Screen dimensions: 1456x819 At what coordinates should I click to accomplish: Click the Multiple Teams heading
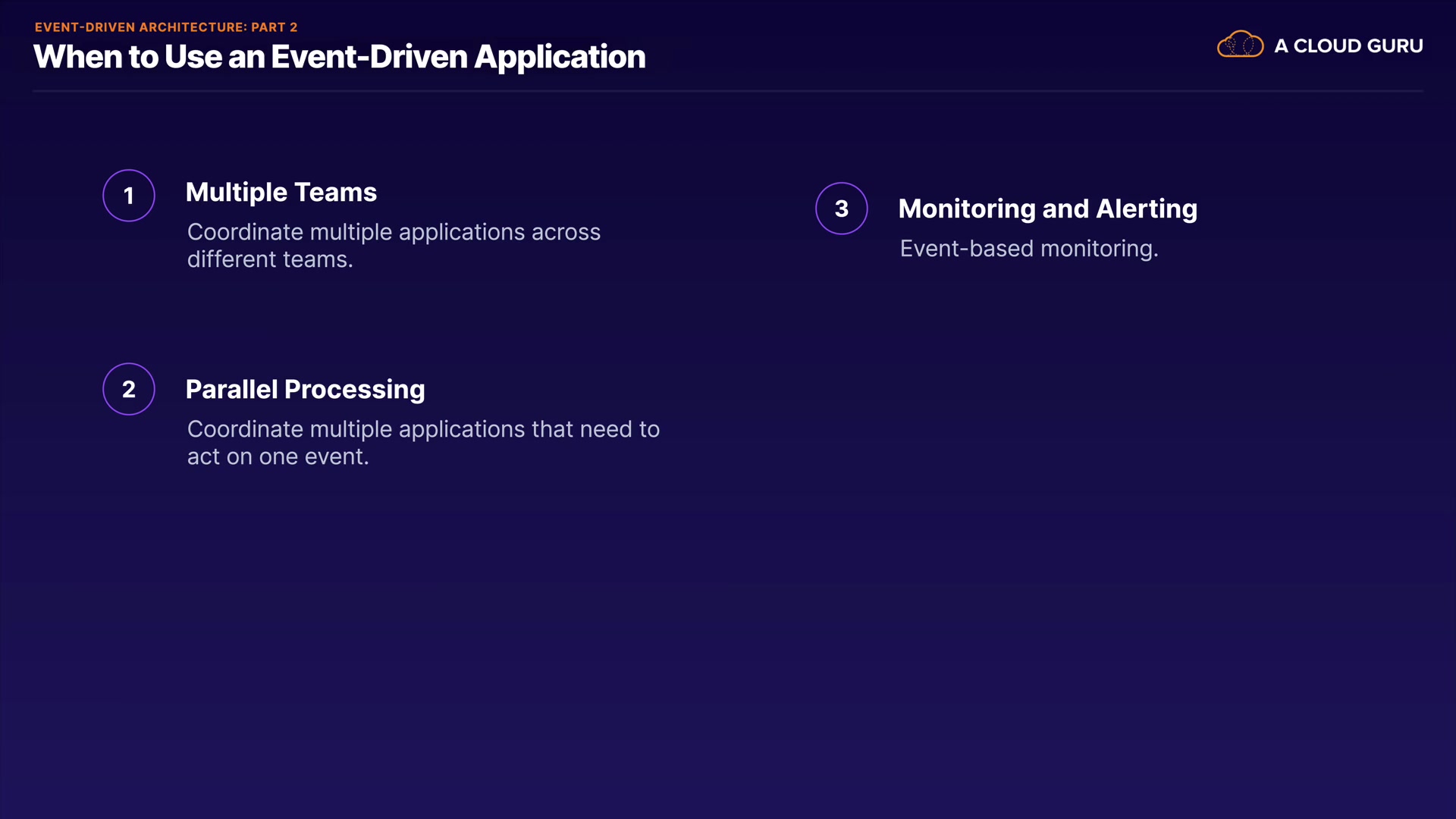(x=281, y=193)
